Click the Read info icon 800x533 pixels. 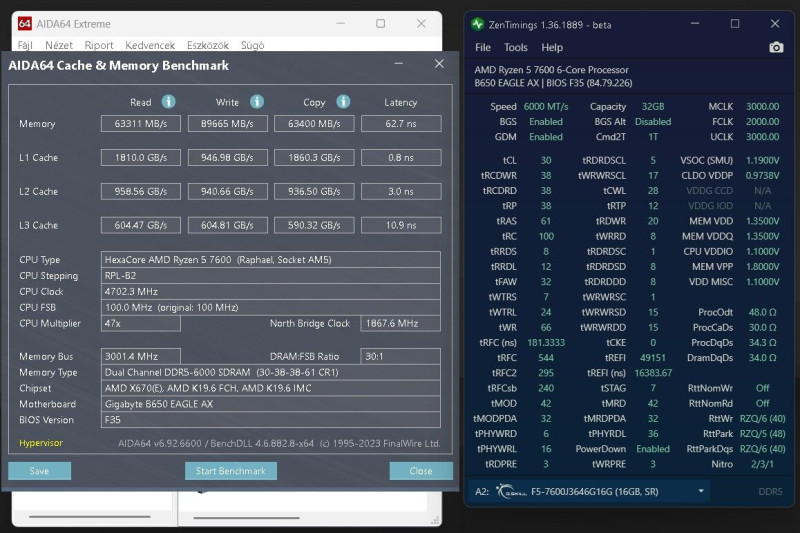tap(168, 101)
